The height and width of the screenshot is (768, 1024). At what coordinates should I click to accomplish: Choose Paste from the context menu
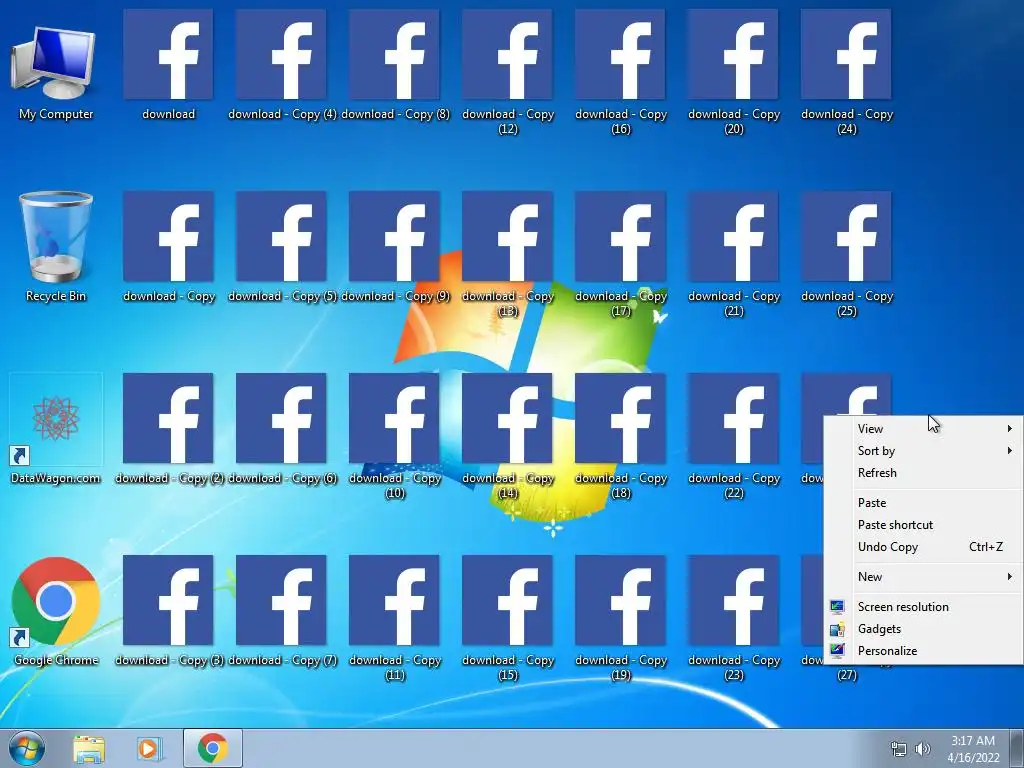point(923,503)
